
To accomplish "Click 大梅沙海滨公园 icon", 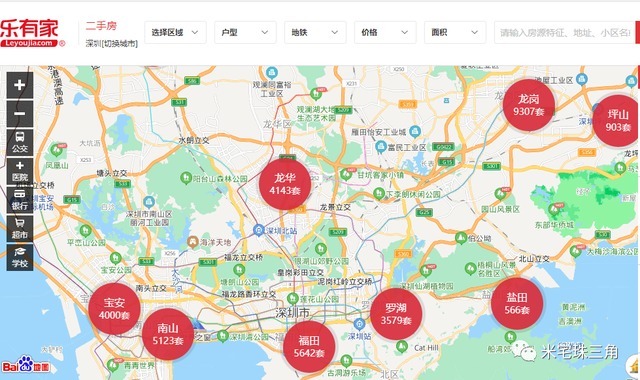I will pos(576,251).
